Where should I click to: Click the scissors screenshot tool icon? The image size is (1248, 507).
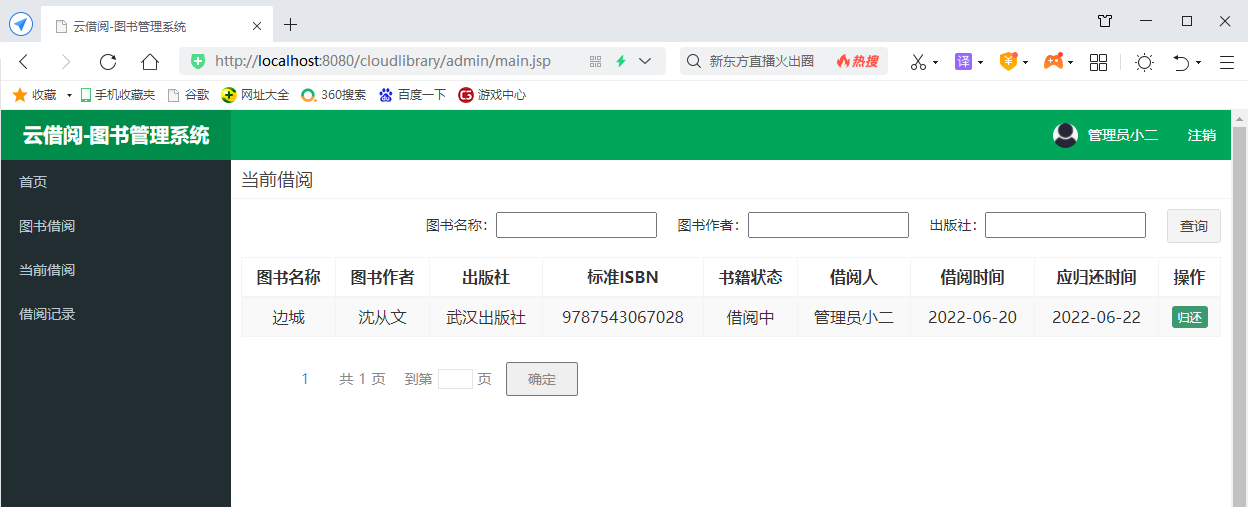[x=918, y=62]
